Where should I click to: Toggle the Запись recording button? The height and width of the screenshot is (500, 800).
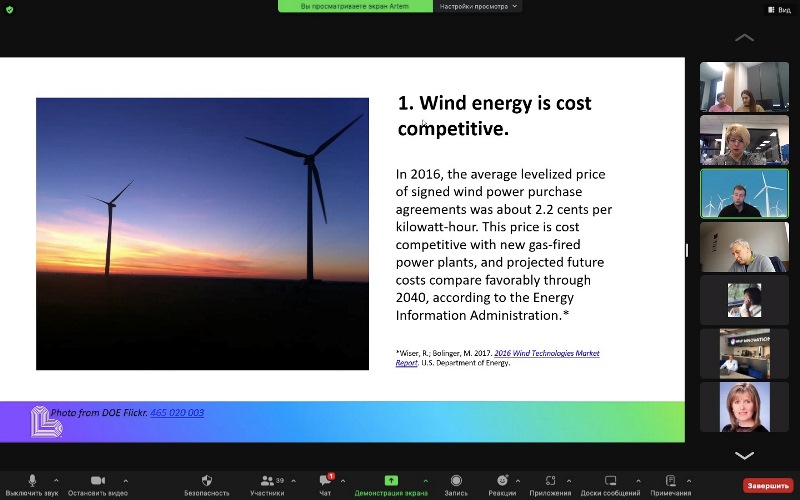(x=456, y=481)
